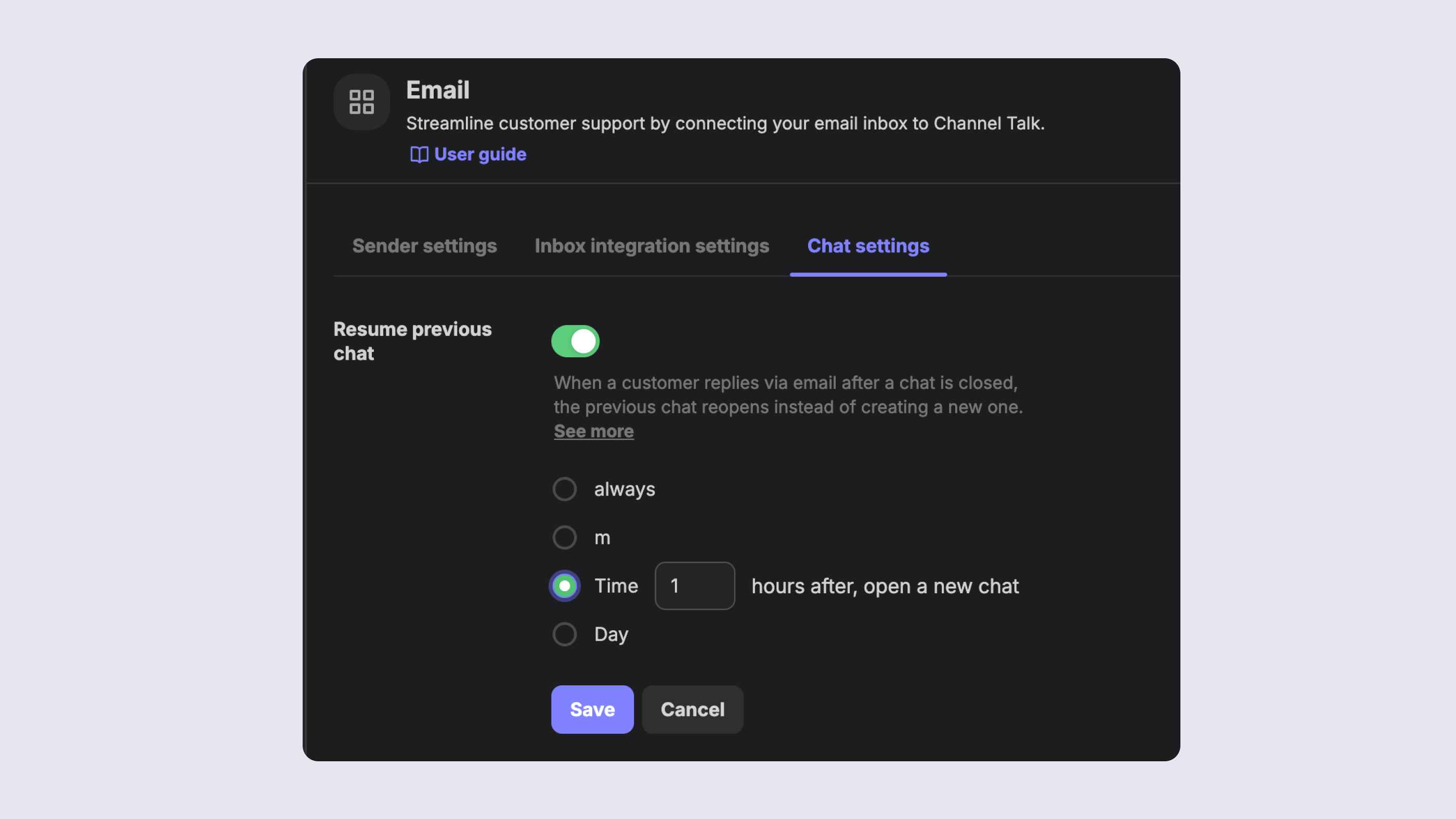Click the Cancel button
Image resolution: width=1456 pixels, height=819 pixels.
point(693,709)
